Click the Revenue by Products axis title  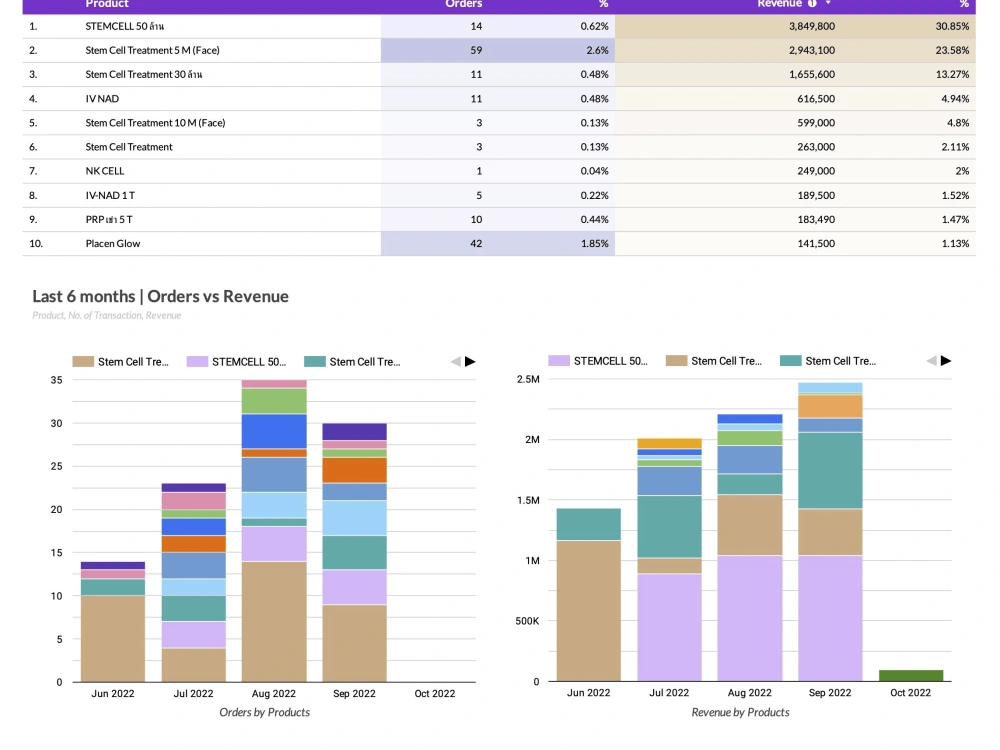click(740, 712)
